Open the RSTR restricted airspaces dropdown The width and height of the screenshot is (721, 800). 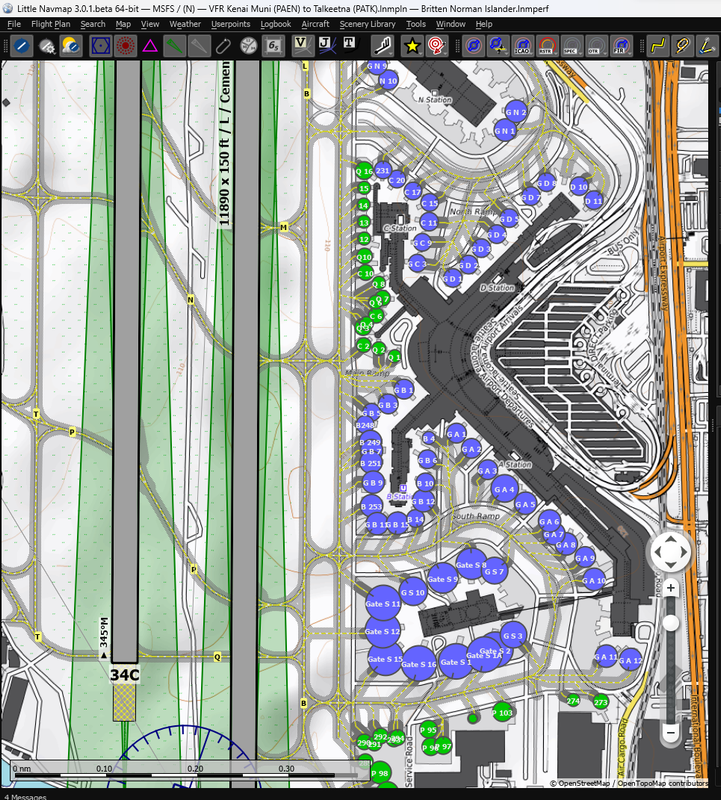546,46
